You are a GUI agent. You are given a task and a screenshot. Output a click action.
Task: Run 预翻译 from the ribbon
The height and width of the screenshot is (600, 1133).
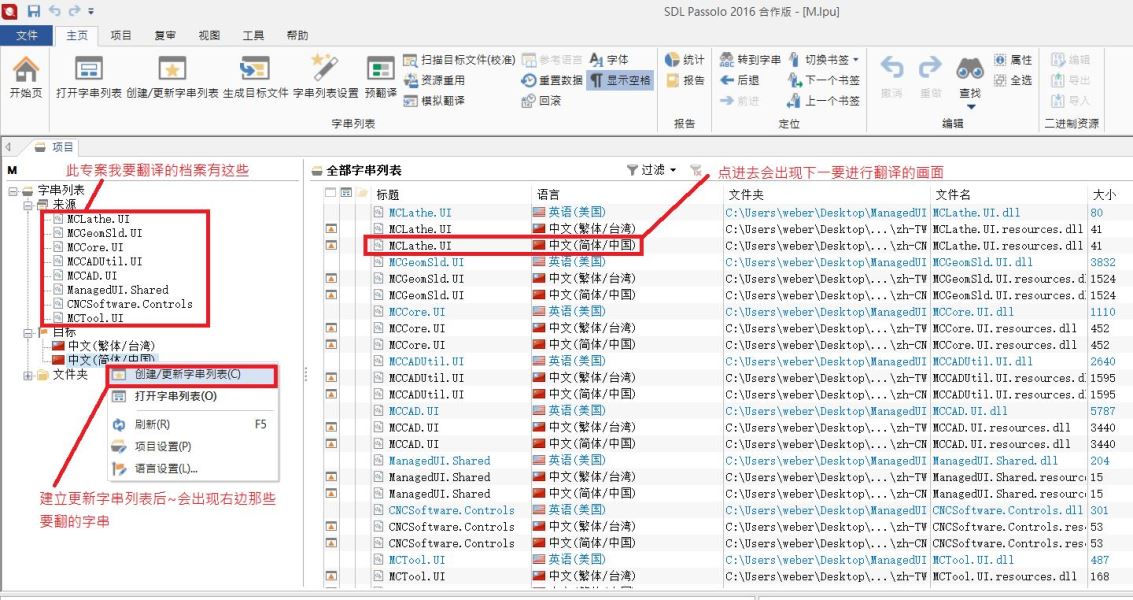pyautogui.click(x=380, y=69)
